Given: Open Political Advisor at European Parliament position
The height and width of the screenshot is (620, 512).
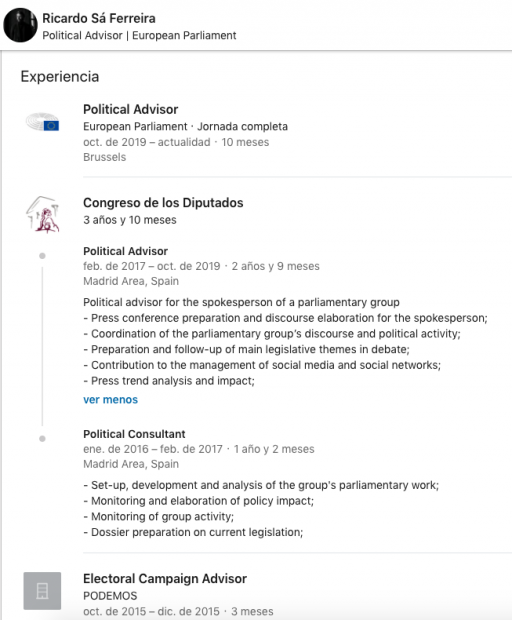Looking at the screenshot, I should click(x=130, y=109).
